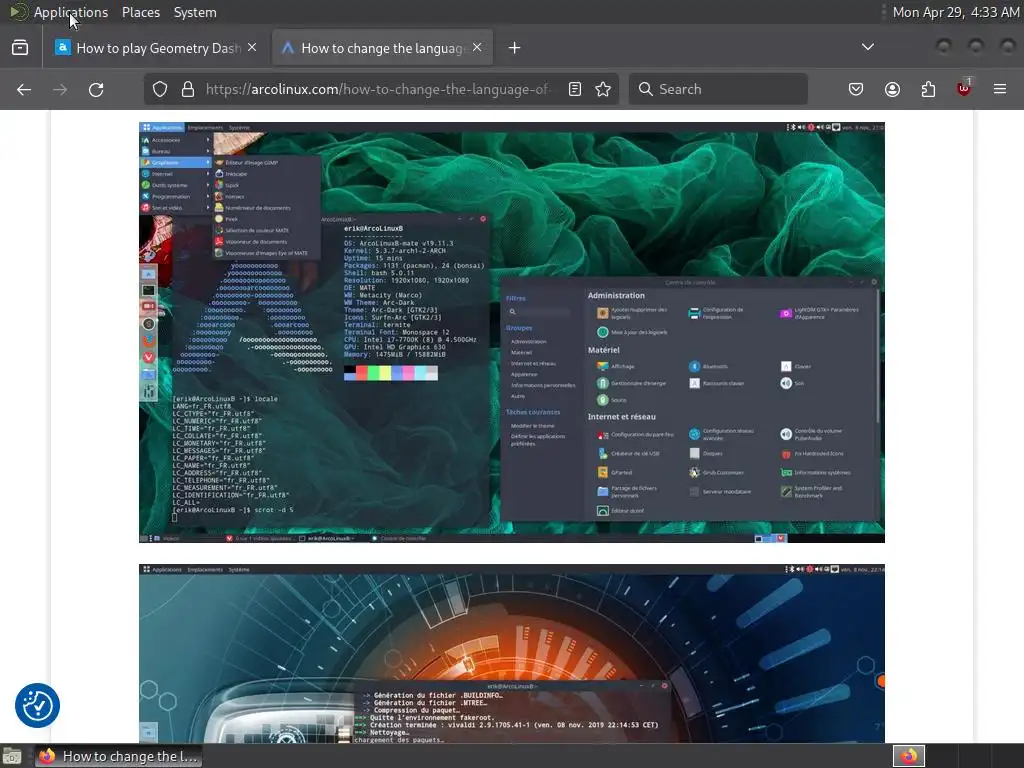
Task: Expand the list all tabs dropdown
Action: click(867, 47)
